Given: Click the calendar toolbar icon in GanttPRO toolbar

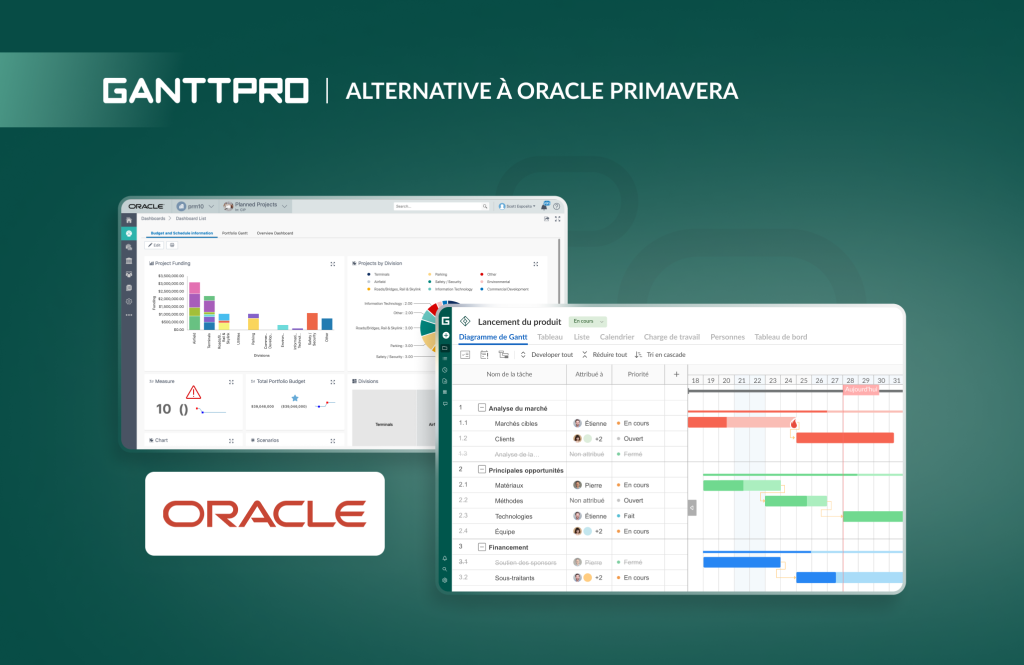Looking at the screenshot, I should pyautogui.click(x=484, y=355).
